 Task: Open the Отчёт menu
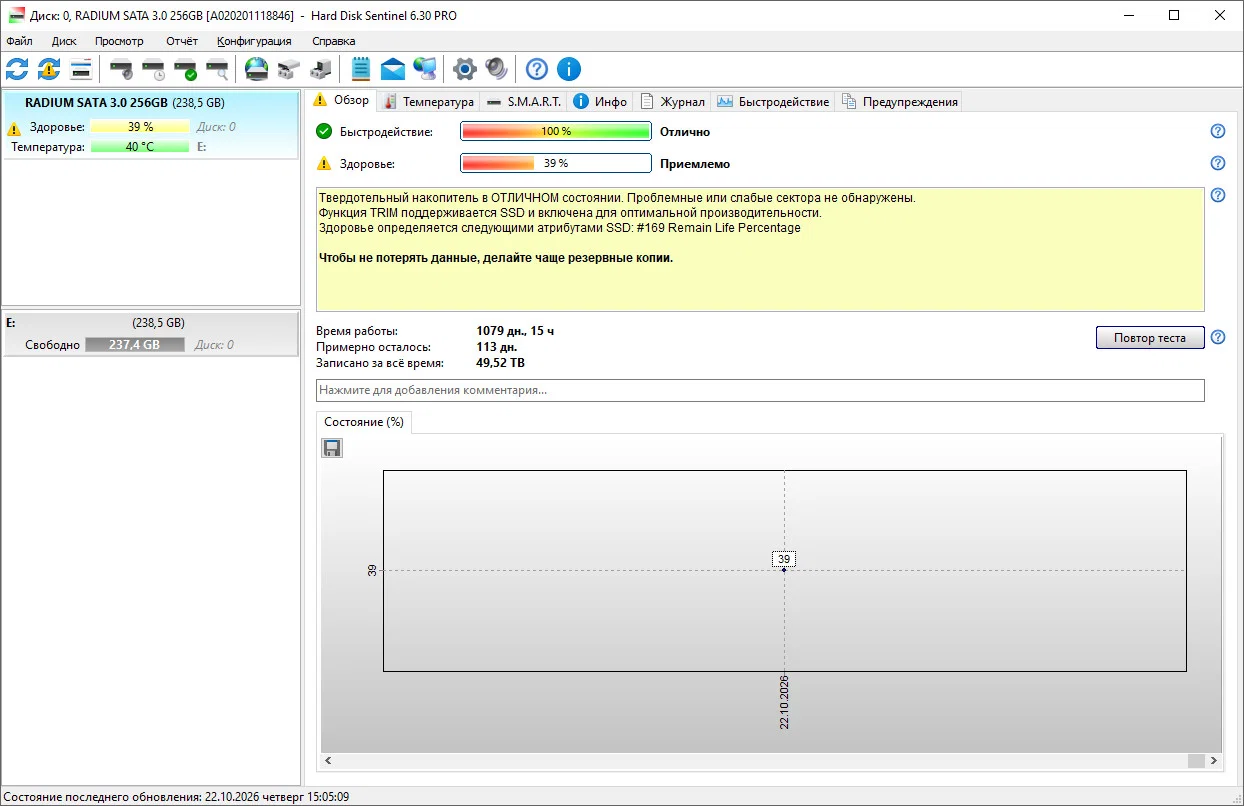[x=181, y=41]
